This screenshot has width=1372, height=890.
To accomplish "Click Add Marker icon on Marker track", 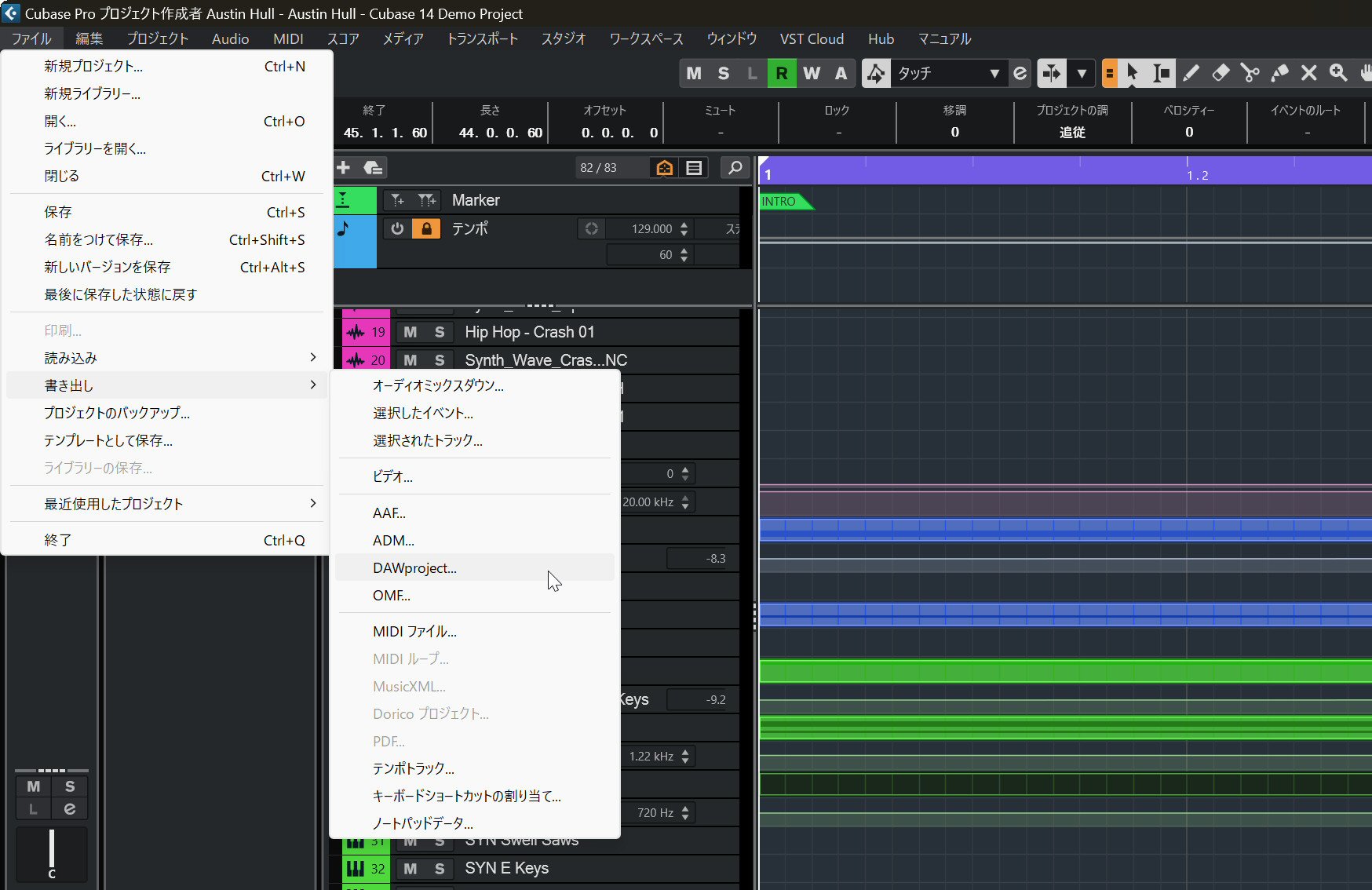I will tap(398, 200).
